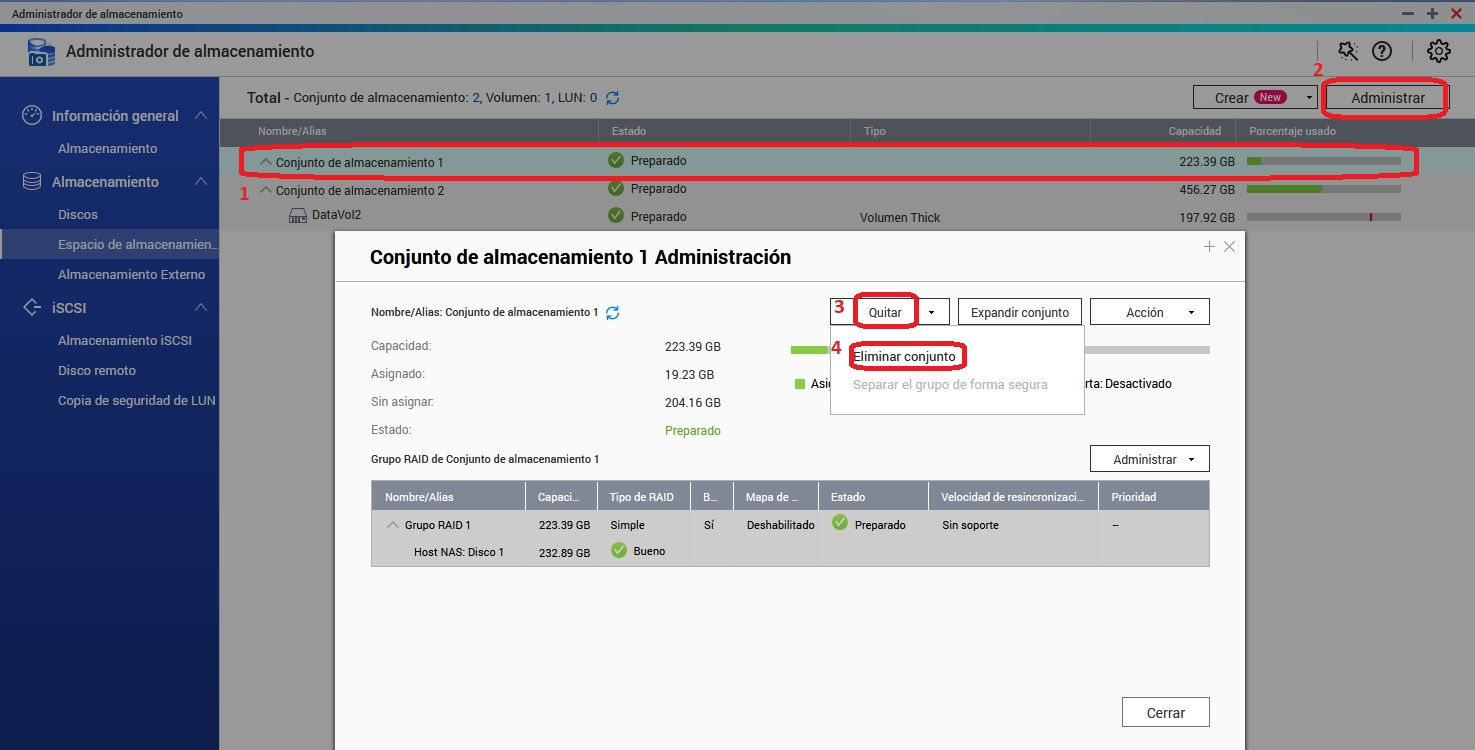This screenshot has width=1475, height=750.
Task: Select Eliminar conjunto from the menu
Action: (904, 356)
